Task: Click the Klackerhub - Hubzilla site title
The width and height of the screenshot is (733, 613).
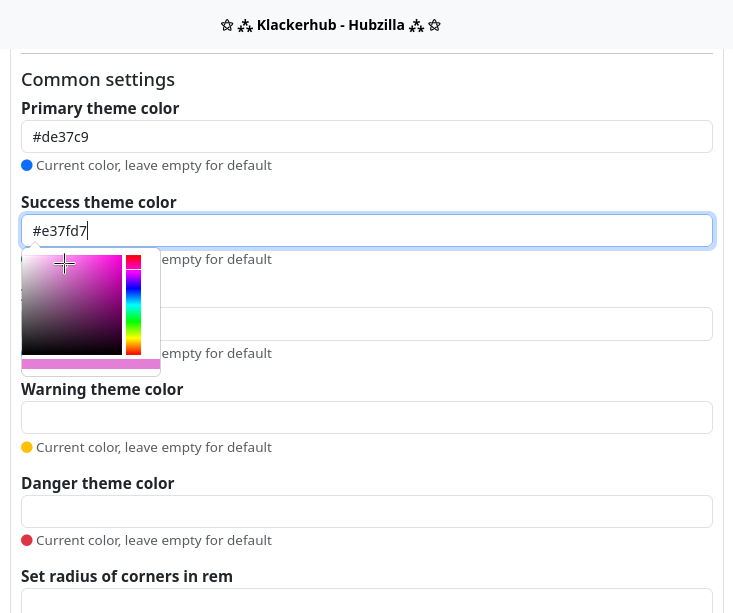Action: point(330,25)
